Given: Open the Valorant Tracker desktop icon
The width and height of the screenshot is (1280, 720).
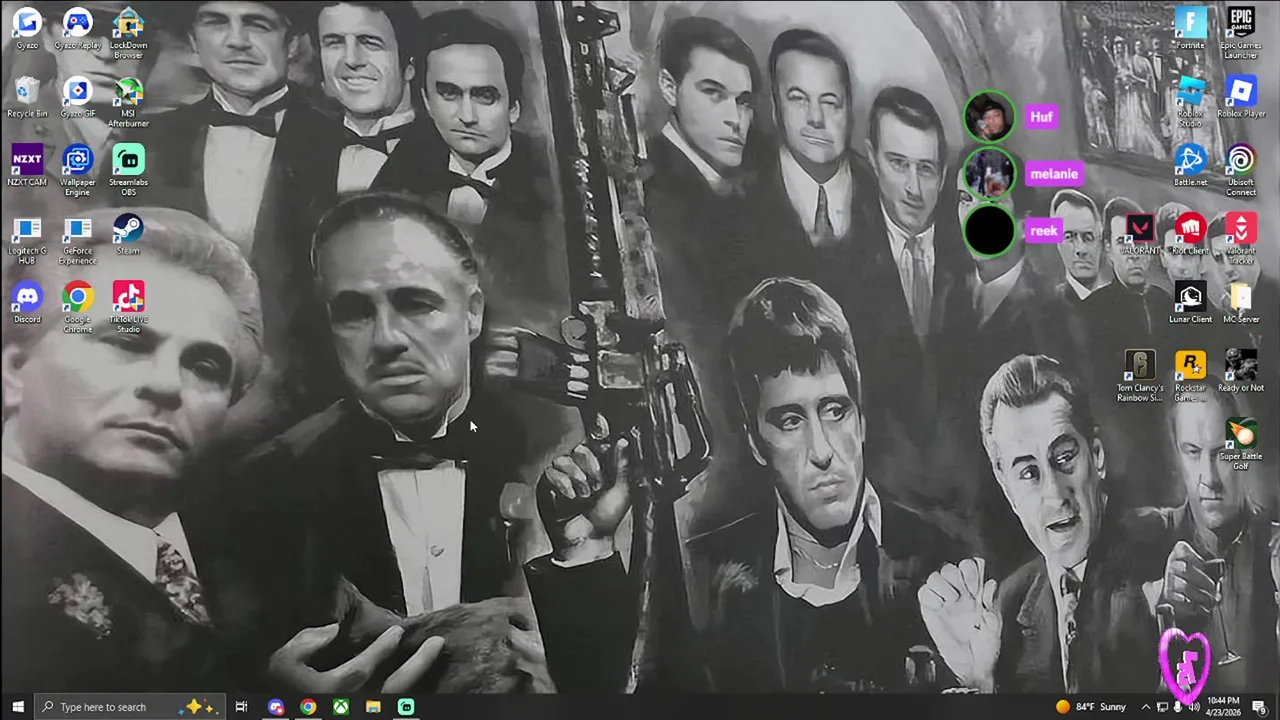Looking at the screenshot, I should point(1241,239).
